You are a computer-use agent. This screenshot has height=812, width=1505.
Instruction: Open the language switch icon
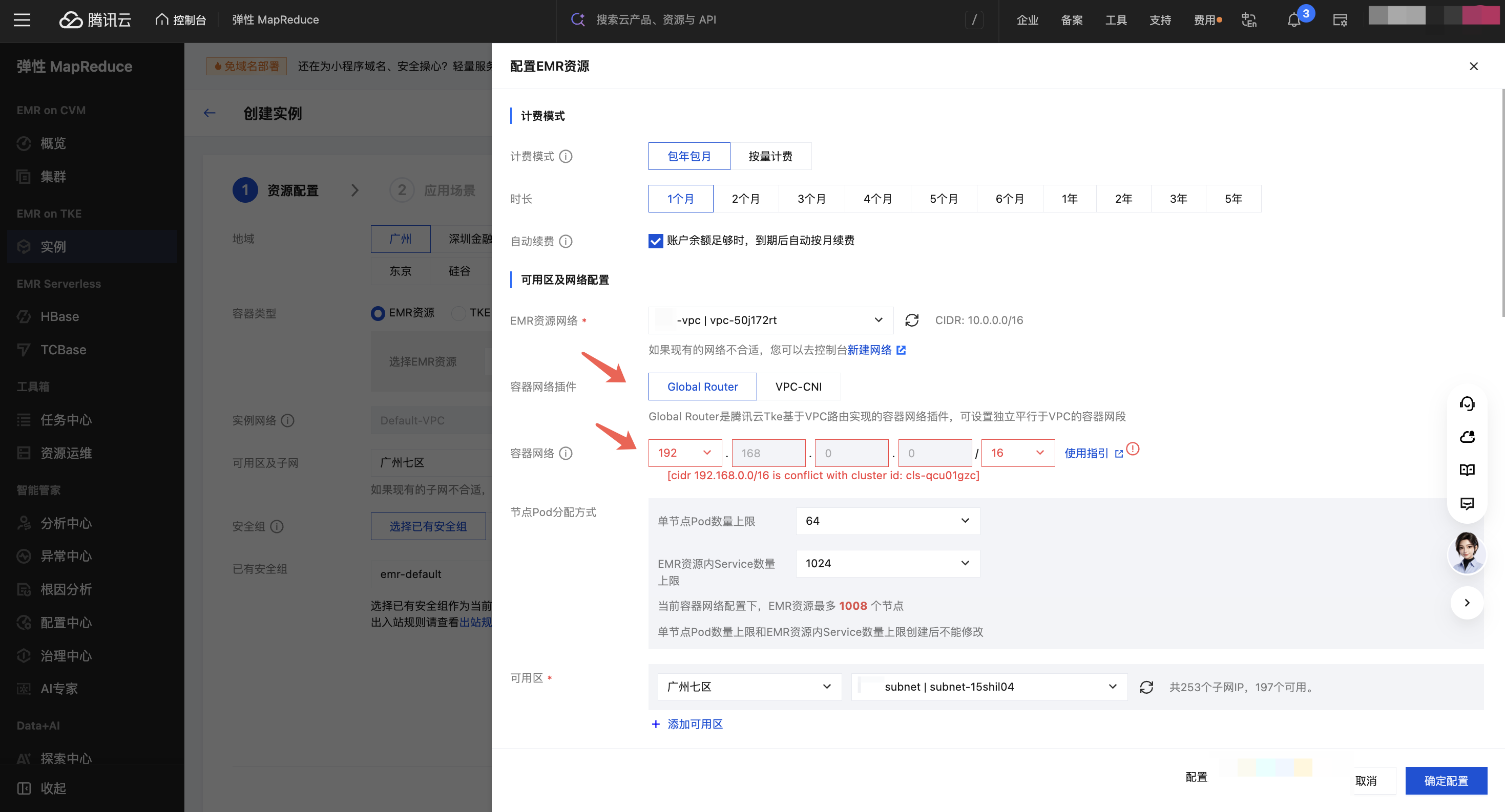tap(1248, 20)
